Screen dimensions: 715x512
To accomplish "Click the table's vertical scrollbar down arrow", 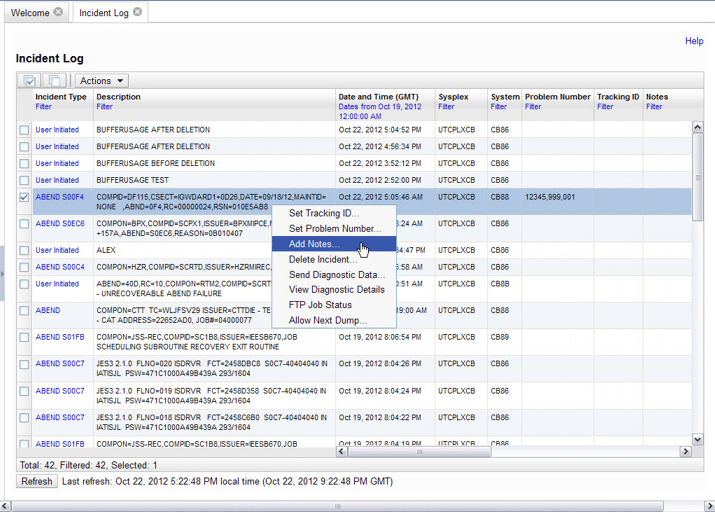I will [x=699, y=438].
